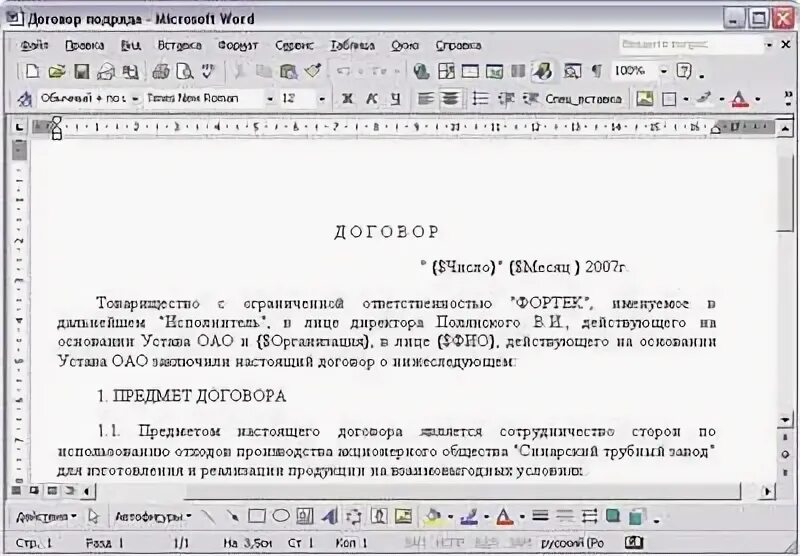Open the styles and formatting pane icon
Viewport: 800px width, 556px height.
pos(24,98)
